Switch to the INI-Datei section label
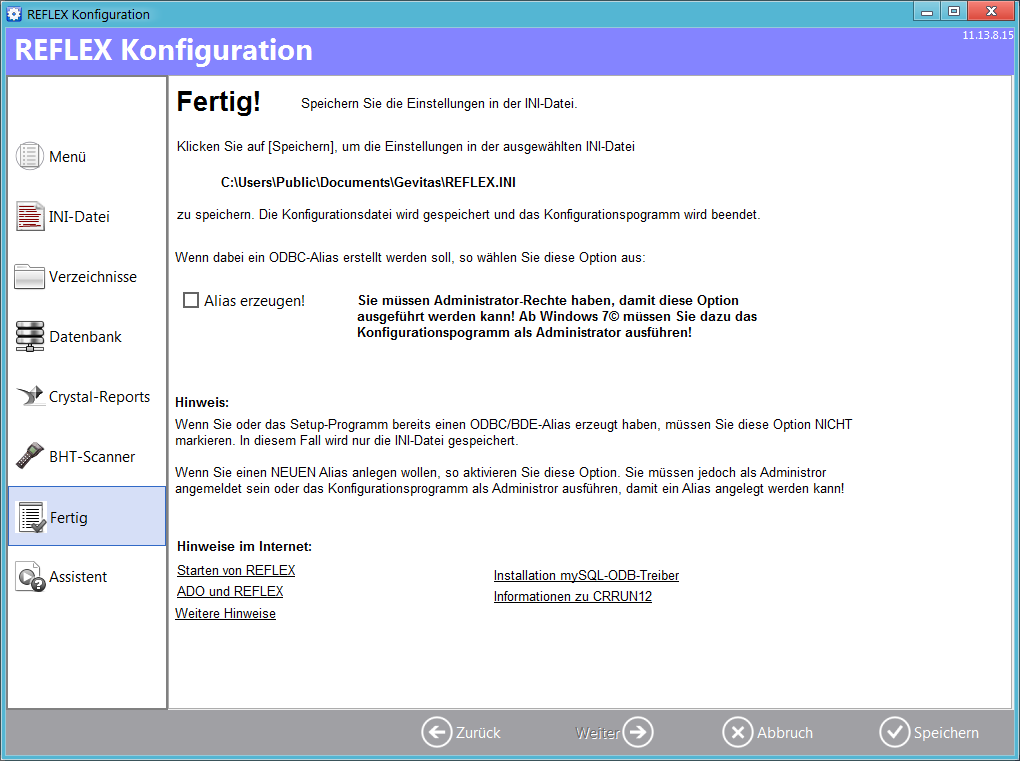 (x=79, y=217)
